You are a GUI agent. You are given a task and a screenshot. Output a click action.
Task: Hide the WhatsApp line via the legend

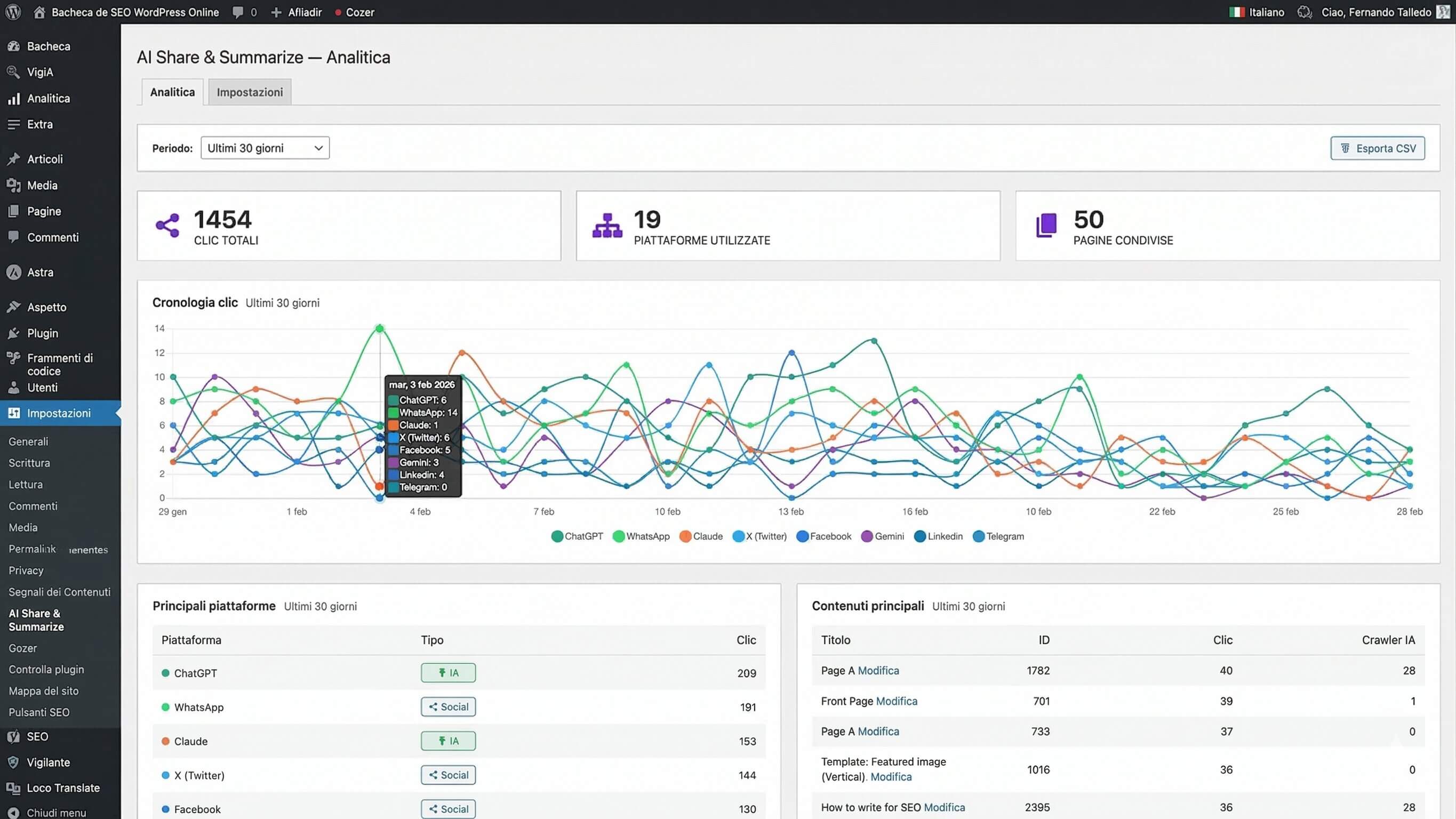point(641,536)
